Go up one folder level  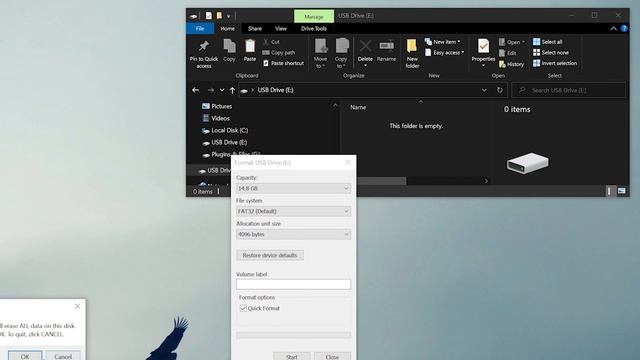coord(232,90)
